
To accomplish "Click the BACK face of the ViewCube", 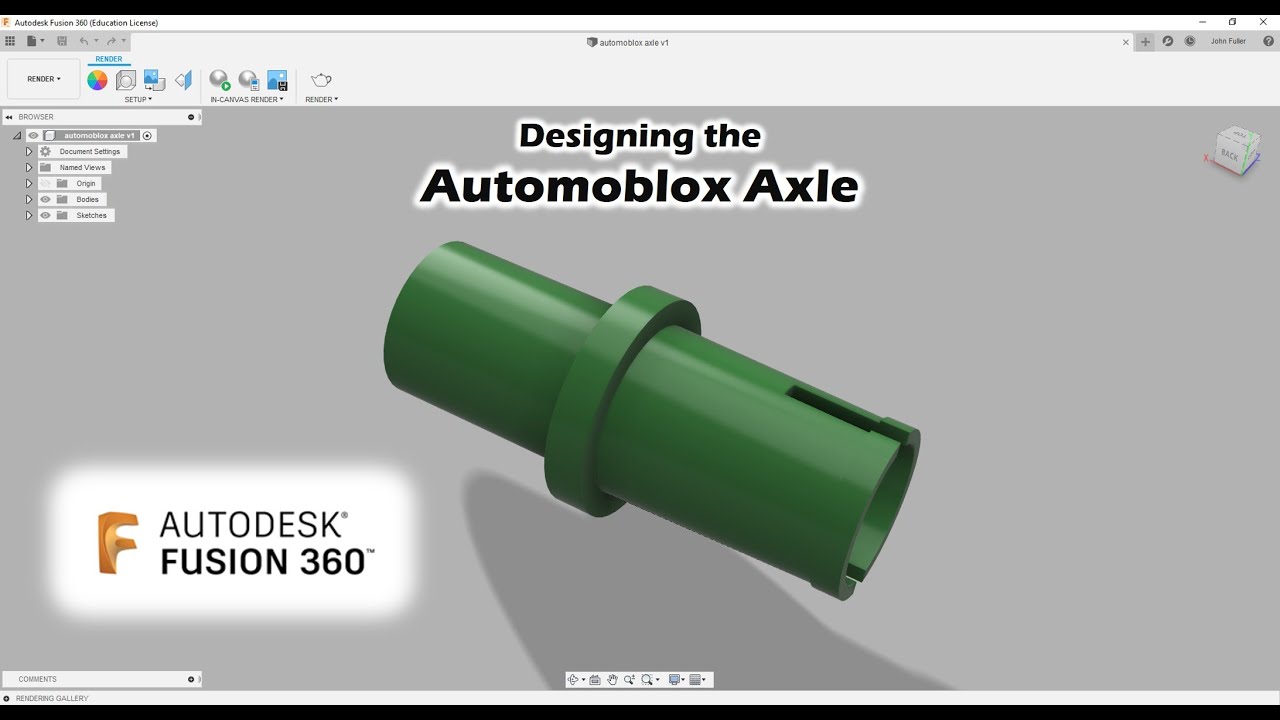I will tap(1230, 156).
